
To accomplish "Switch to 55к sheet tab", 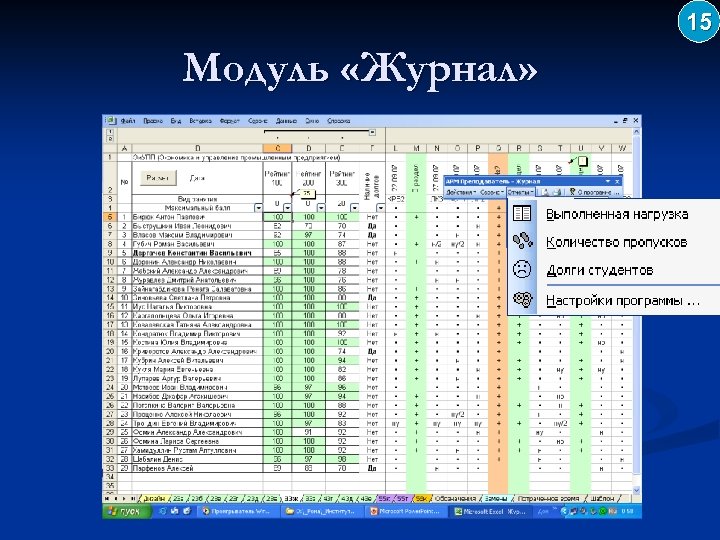I will coord(383,498).
